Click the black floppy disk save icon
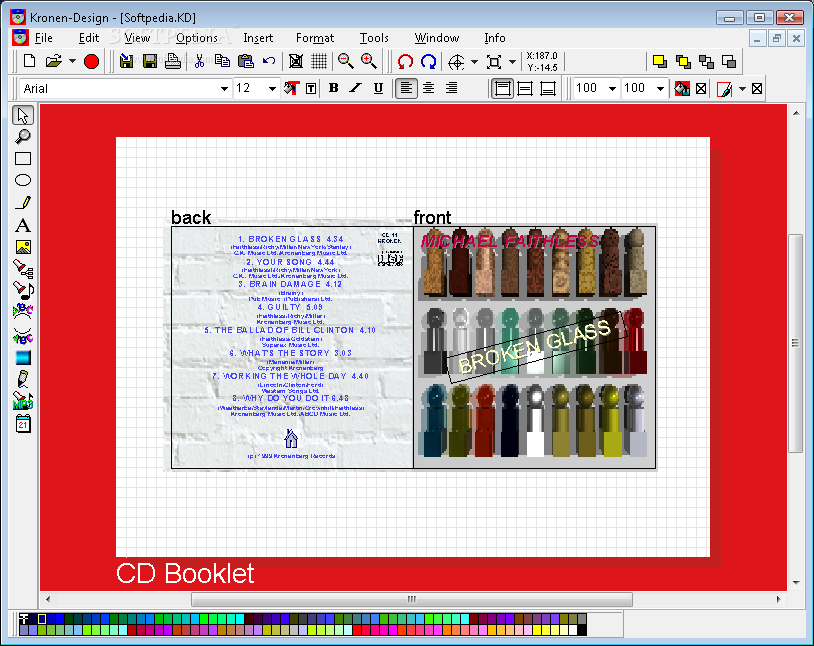The width and height of the screenshot is (814, 646). [x=150, y=61]
